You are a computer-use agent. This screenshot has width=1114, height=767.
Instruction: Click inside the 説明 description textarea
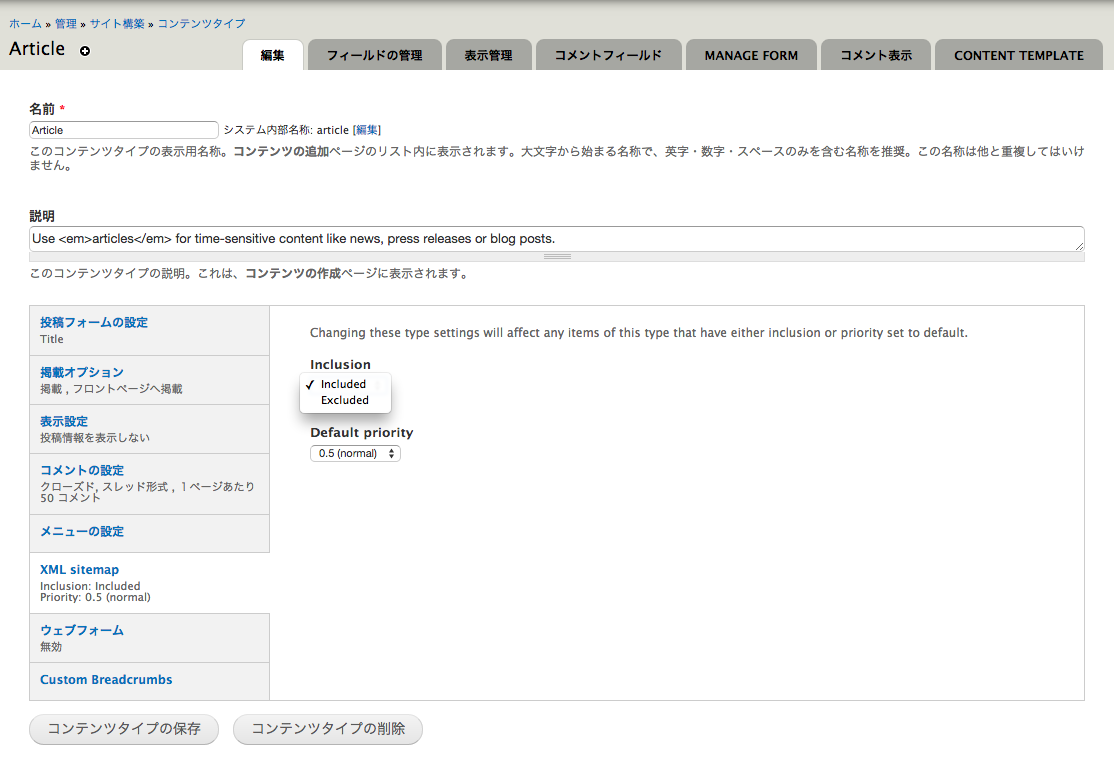pyautogui.click(x=556, y=239)
